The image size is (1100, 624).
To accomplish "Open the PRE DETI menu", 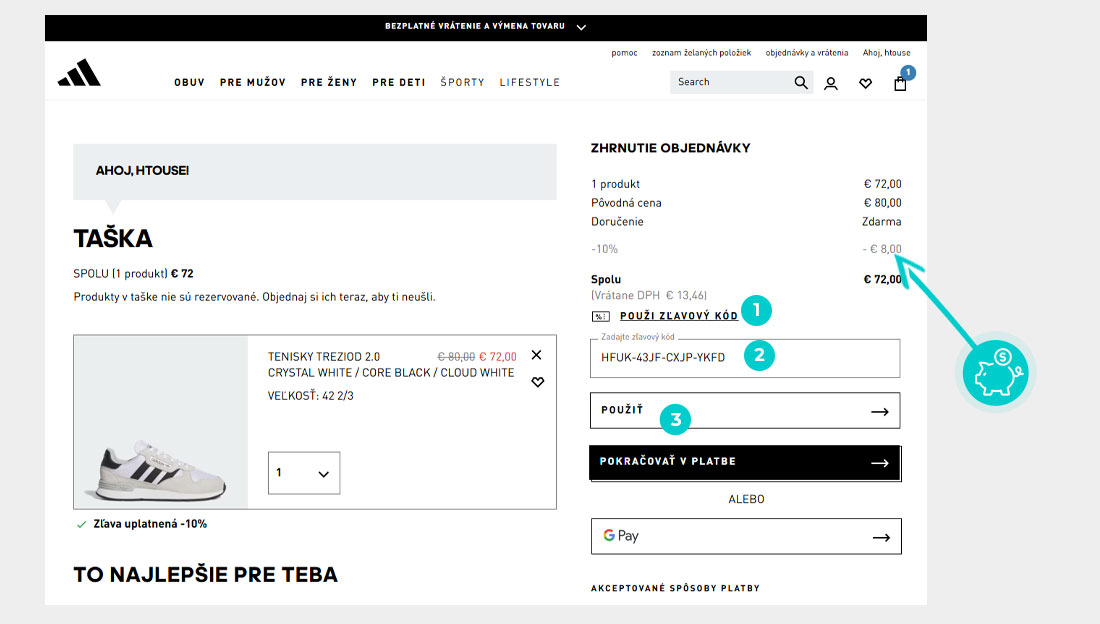I will tap(398, 82).
